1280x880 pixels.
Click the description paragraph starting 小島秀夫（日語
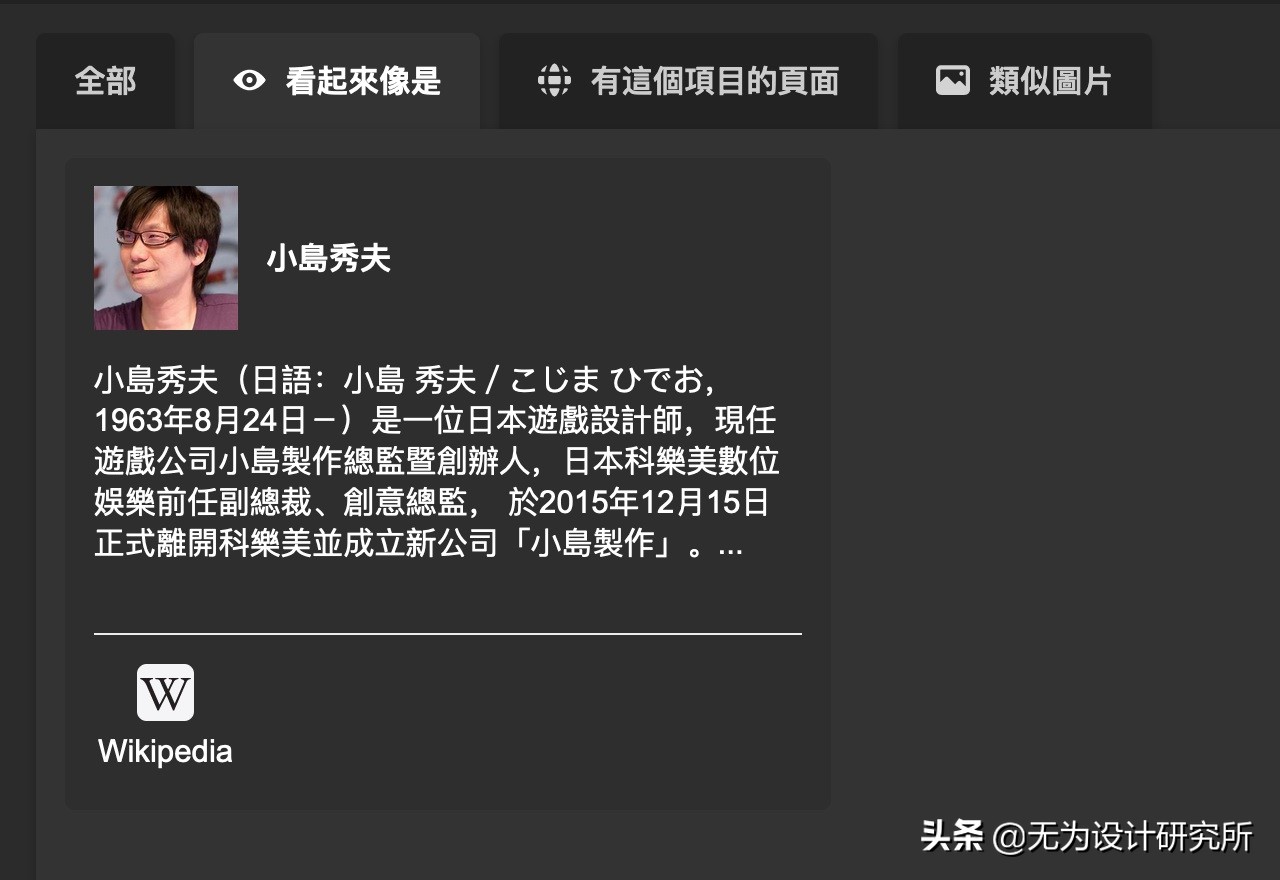point(437,463)
